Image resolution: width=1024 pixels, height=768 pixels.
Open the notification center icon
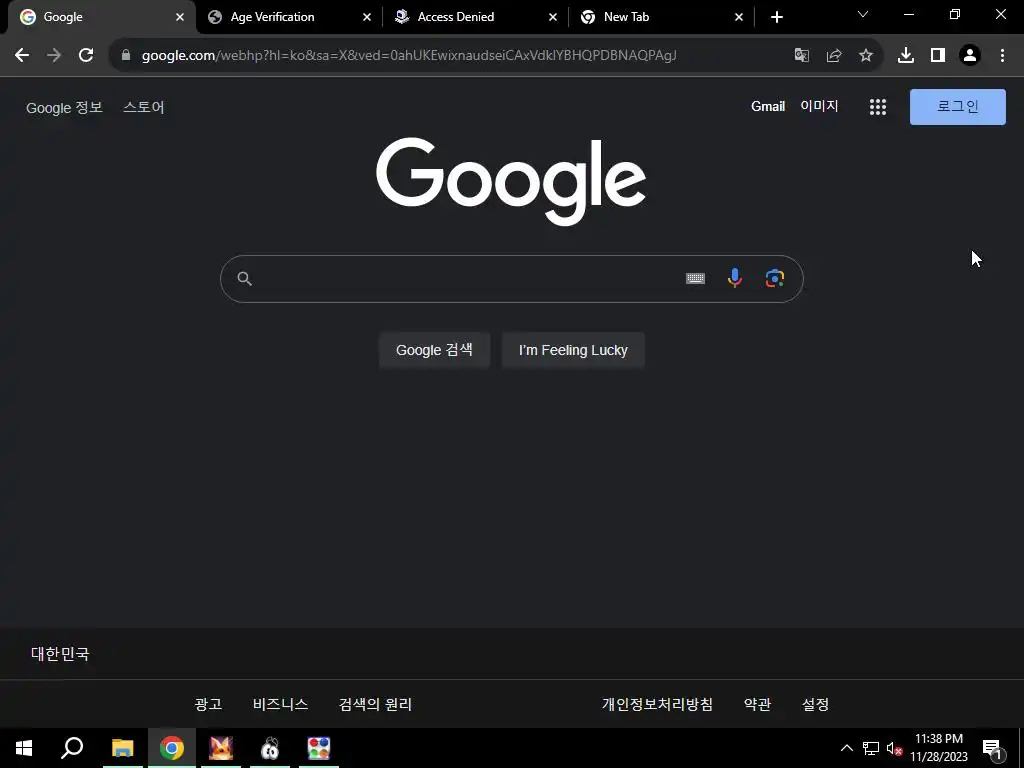992,749
